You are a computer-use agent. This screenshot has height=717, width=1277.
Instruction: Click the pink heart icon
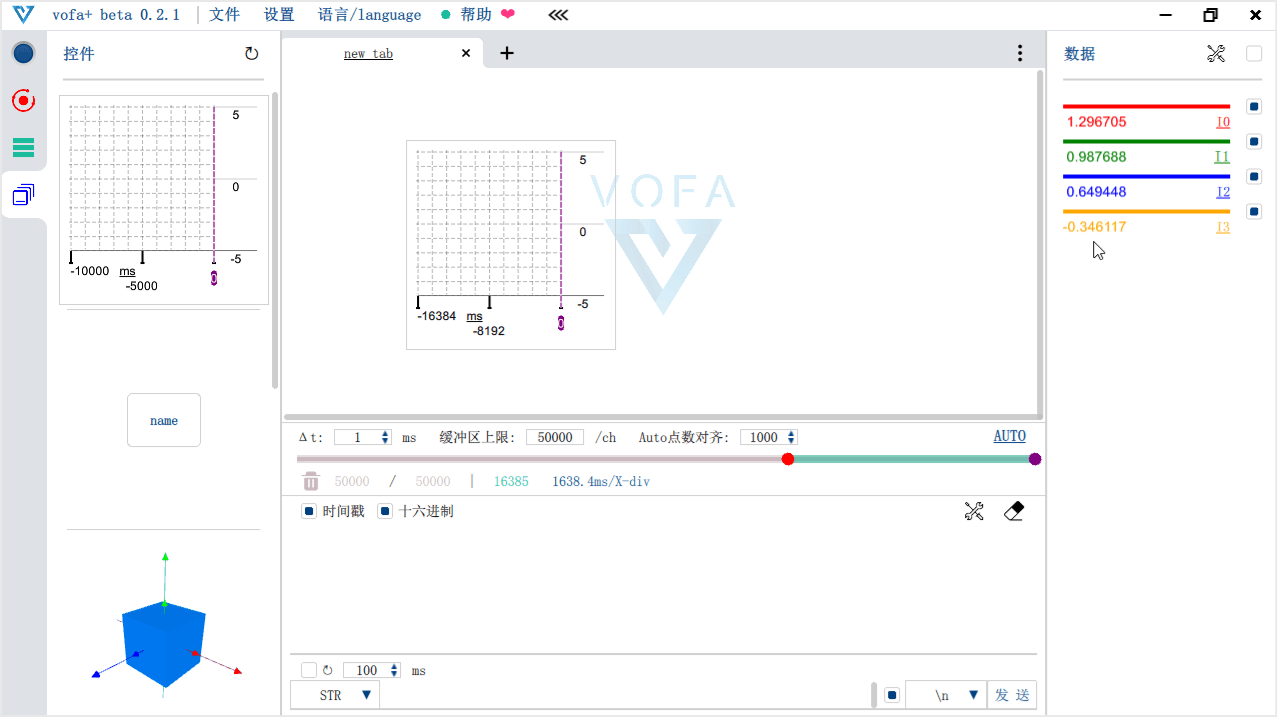[x=508, y=15]
